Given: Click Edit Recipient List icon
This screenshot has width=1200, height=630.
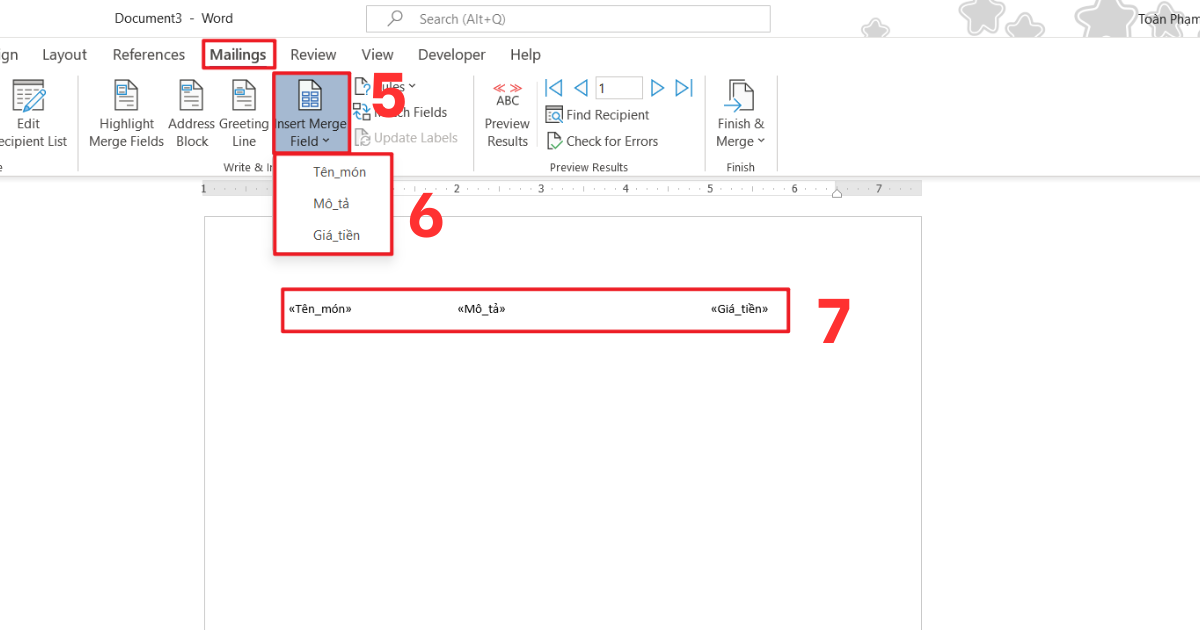Looking at the screenshot, I should click(28, 96).
